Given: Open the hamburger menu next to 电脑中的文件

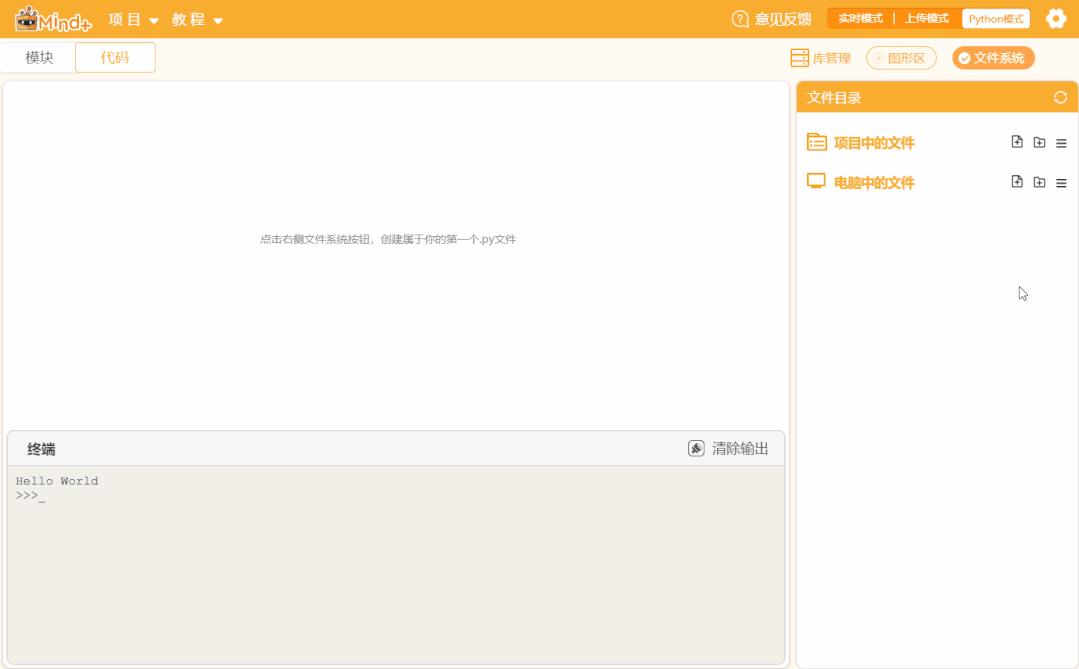Looking at the screenshot, I should 1060,182.
